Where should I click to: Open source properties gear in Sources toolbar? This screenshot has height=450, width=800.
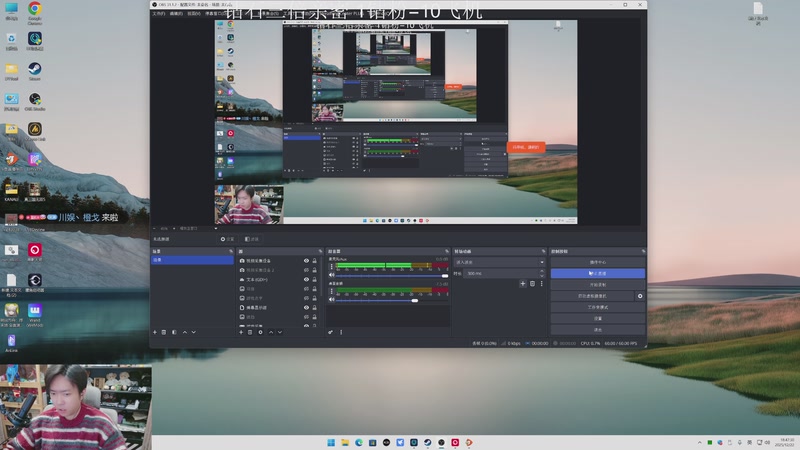point(260,332)
